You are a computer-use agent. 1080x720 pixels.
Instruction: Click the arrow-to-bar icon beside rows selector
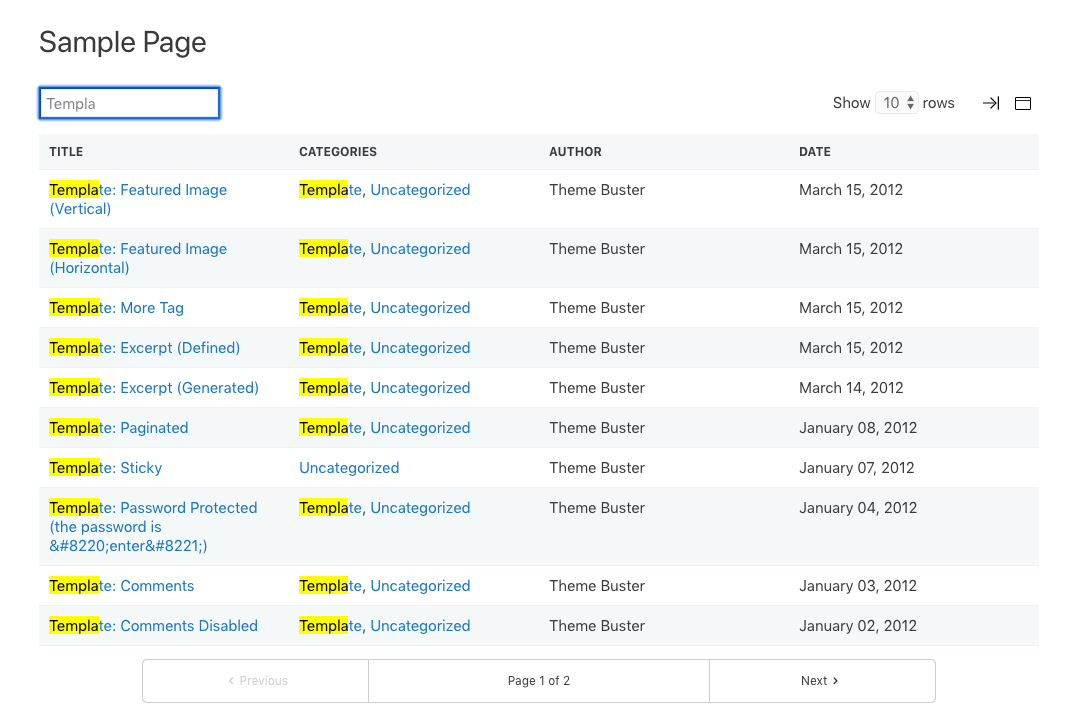click(990, 103)
